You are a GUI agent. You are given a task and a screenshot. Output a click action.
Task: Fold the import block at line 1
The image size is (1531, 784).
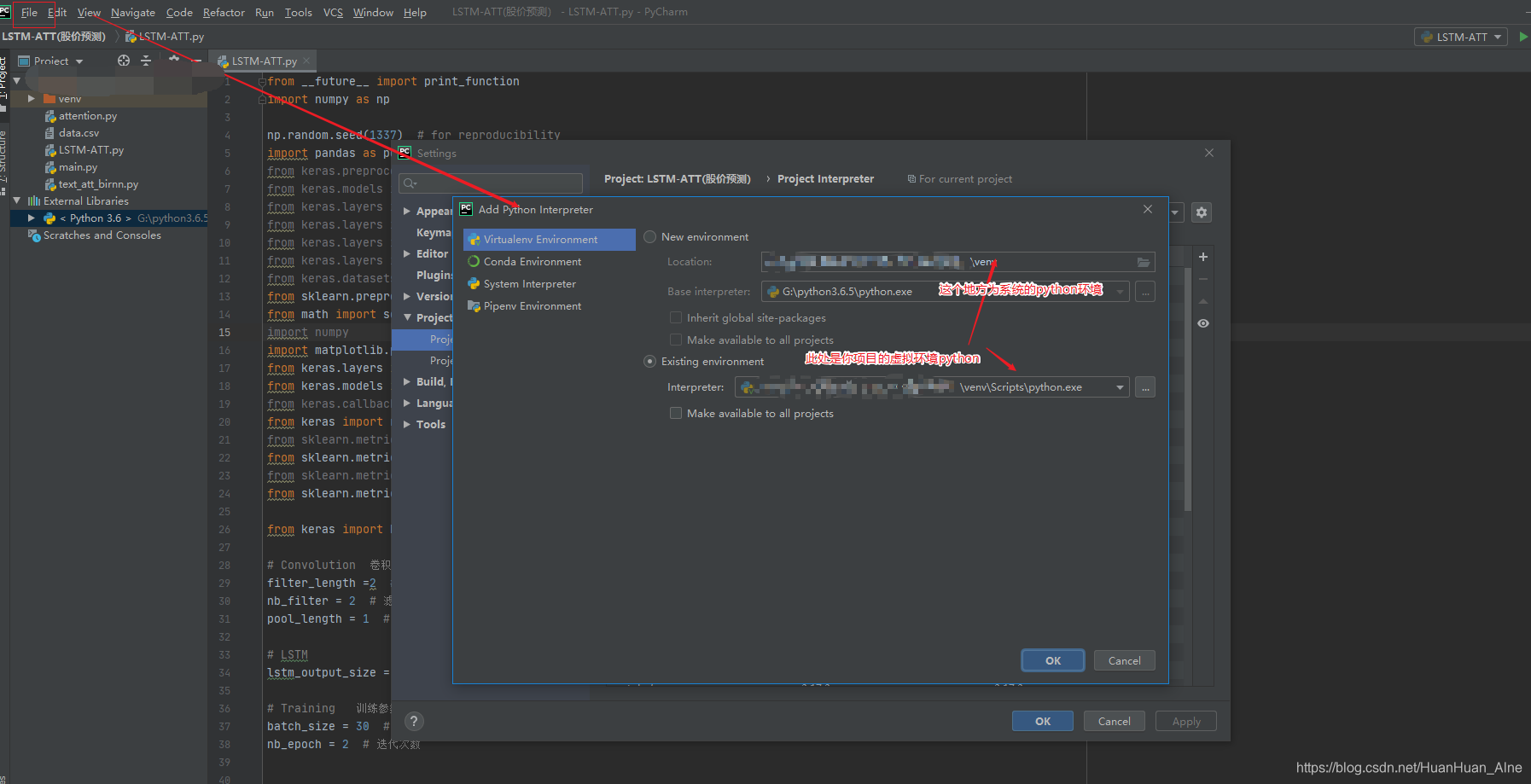(x=262, y=82)
